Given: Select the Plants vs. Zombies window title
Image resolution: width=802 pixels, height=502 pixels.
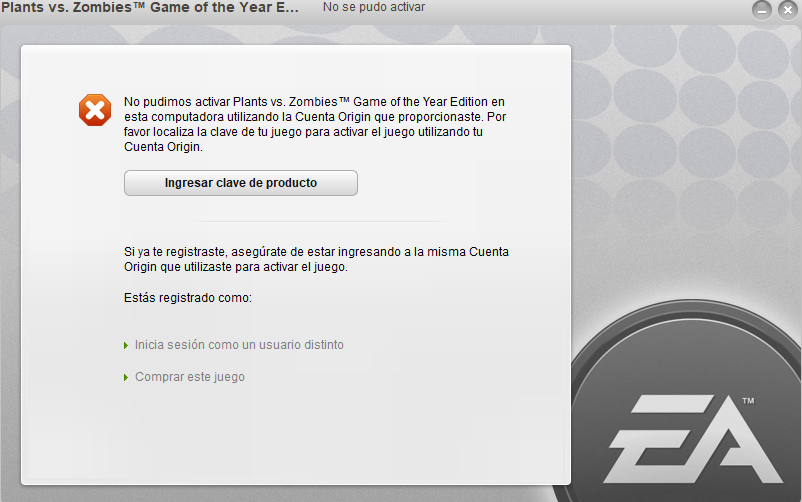Looking at the screenshot, I should 150,8.
